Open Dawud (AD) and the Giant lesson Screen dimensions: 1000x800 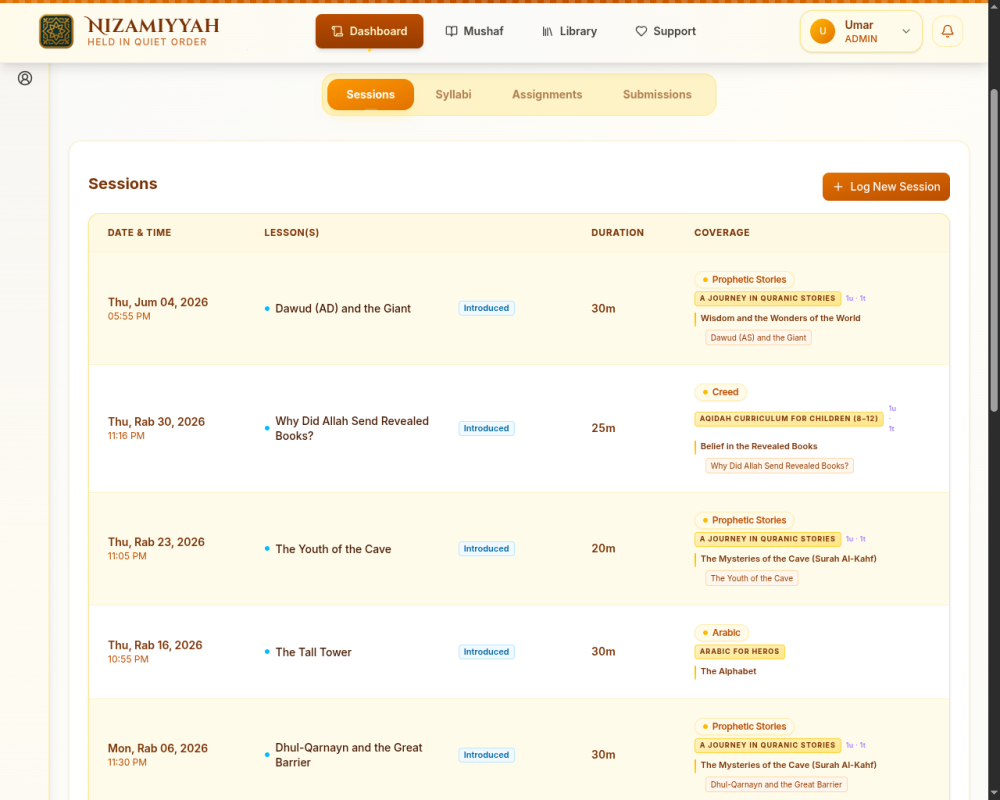pos(343,309)
